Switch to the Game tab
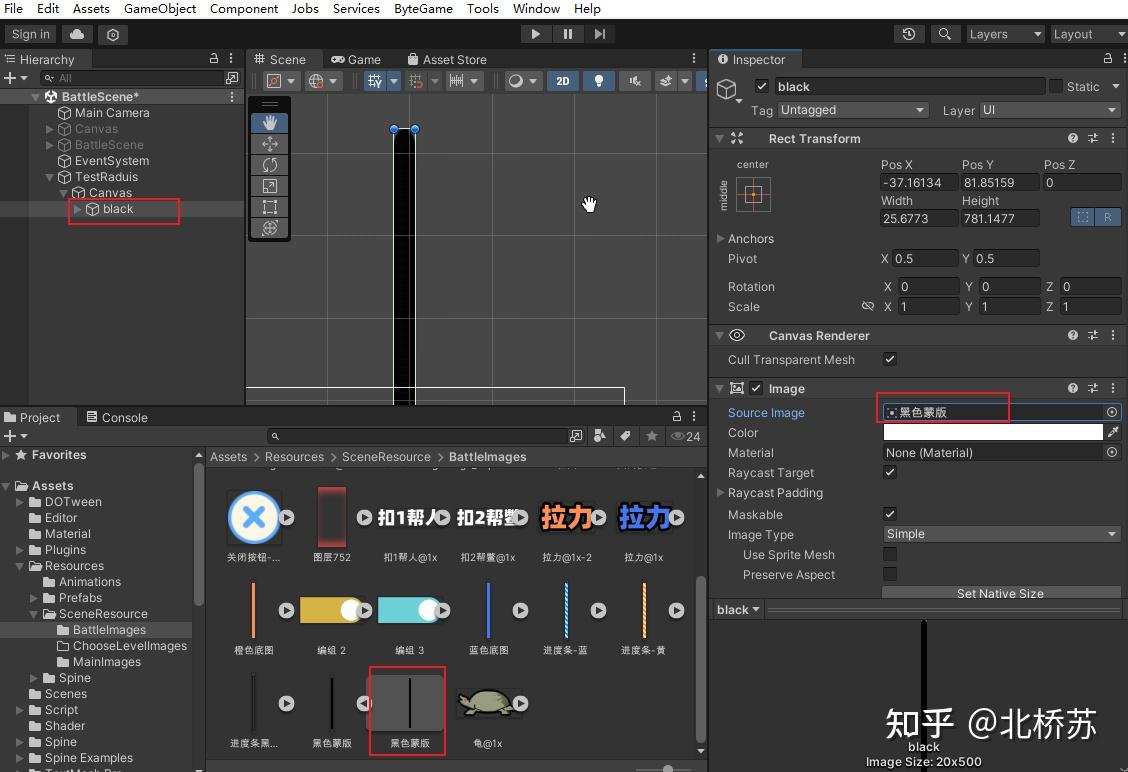 click(356, 59)
